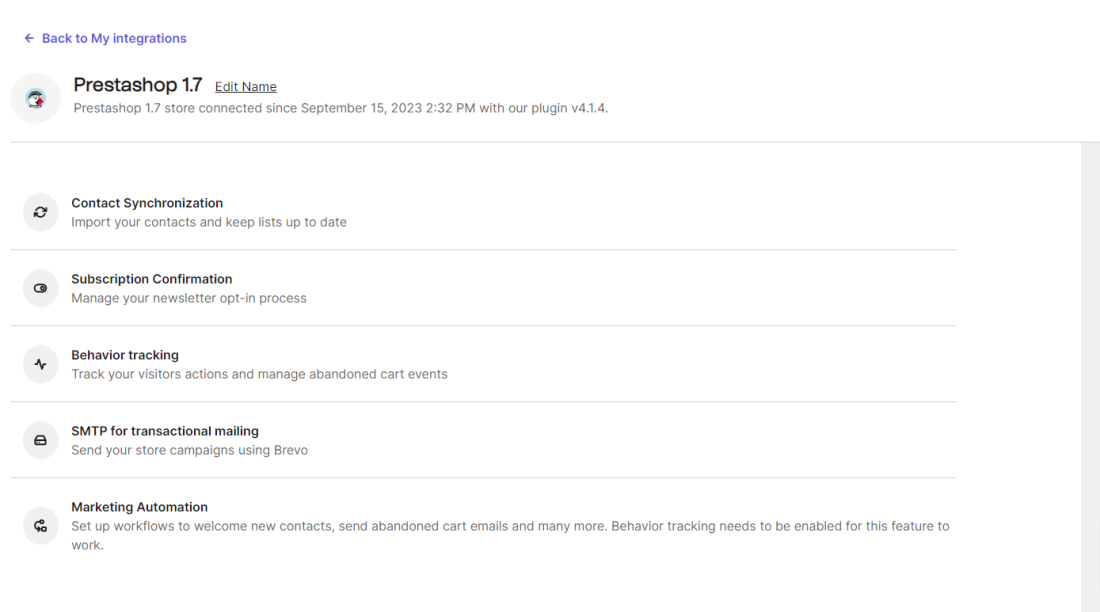Click the "Send your store campaigns using Brevo" text
Image resolution: width=1100 pixels, height=612 pixels.
[189, 450]
